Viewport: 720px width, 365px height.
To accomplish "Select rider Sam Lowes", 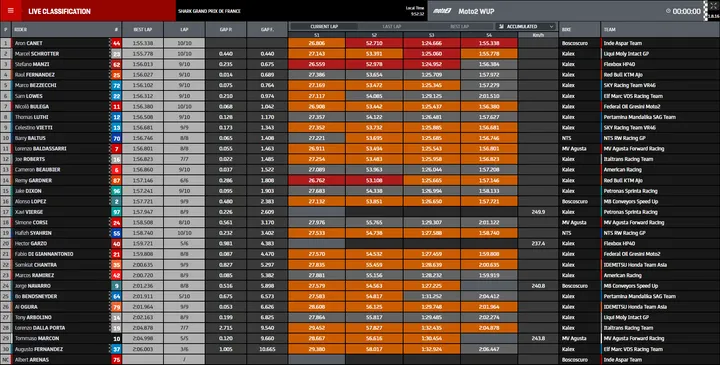I will tap(28, 96).
